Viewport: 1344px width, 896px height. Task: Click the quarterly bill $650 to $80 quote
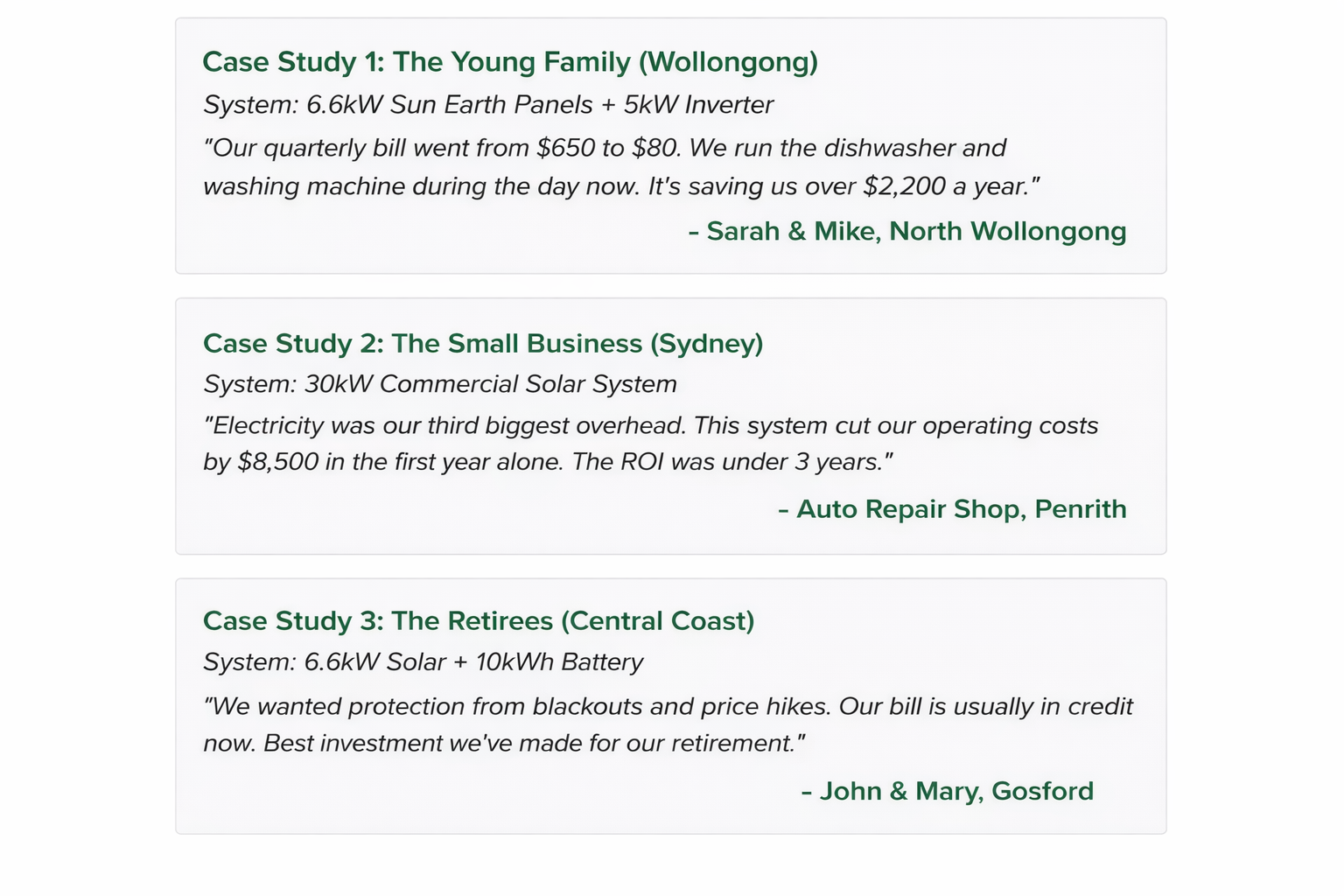tap(605, 147)
